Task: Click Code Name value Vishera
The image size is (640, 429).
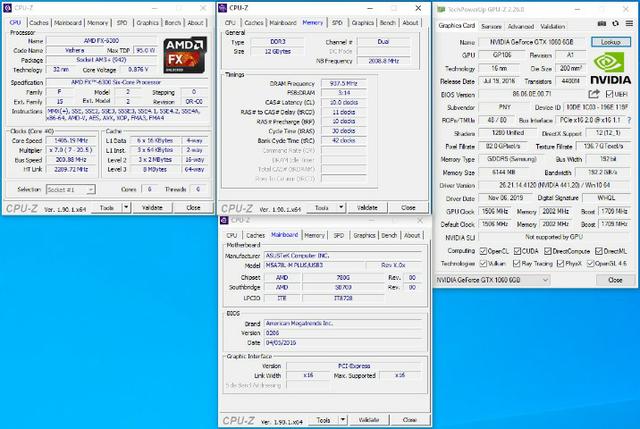Action: point(74,50)
